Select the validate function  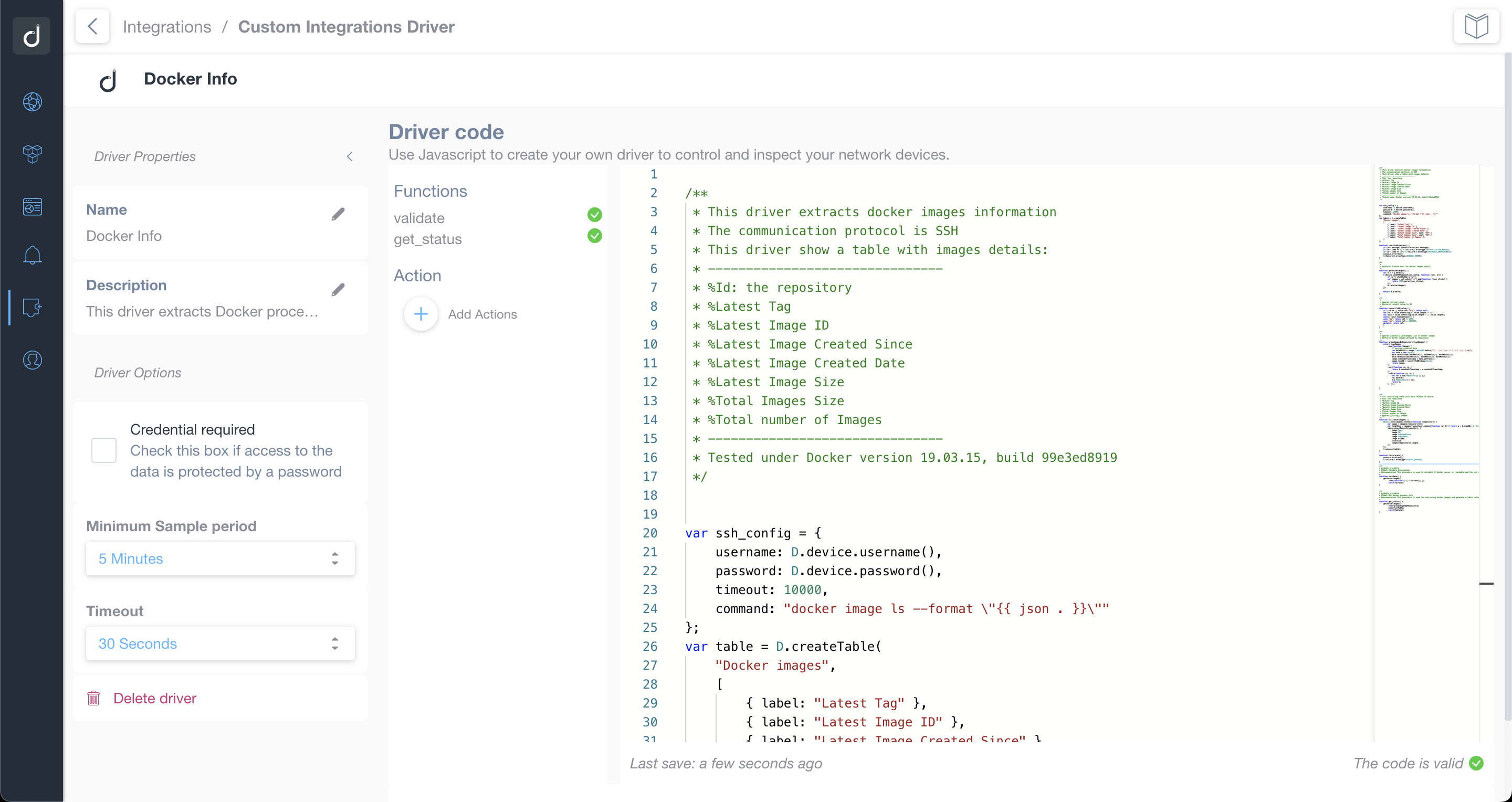tap(419, 218)
